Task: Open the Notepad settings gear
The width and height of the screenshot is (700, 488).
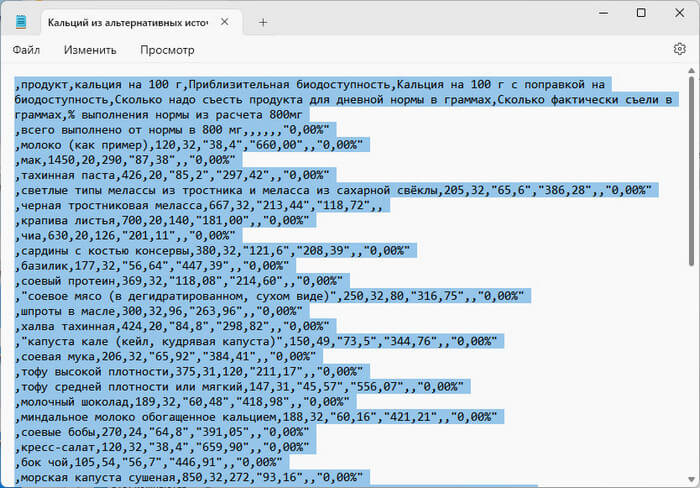Action: (679, 49)
